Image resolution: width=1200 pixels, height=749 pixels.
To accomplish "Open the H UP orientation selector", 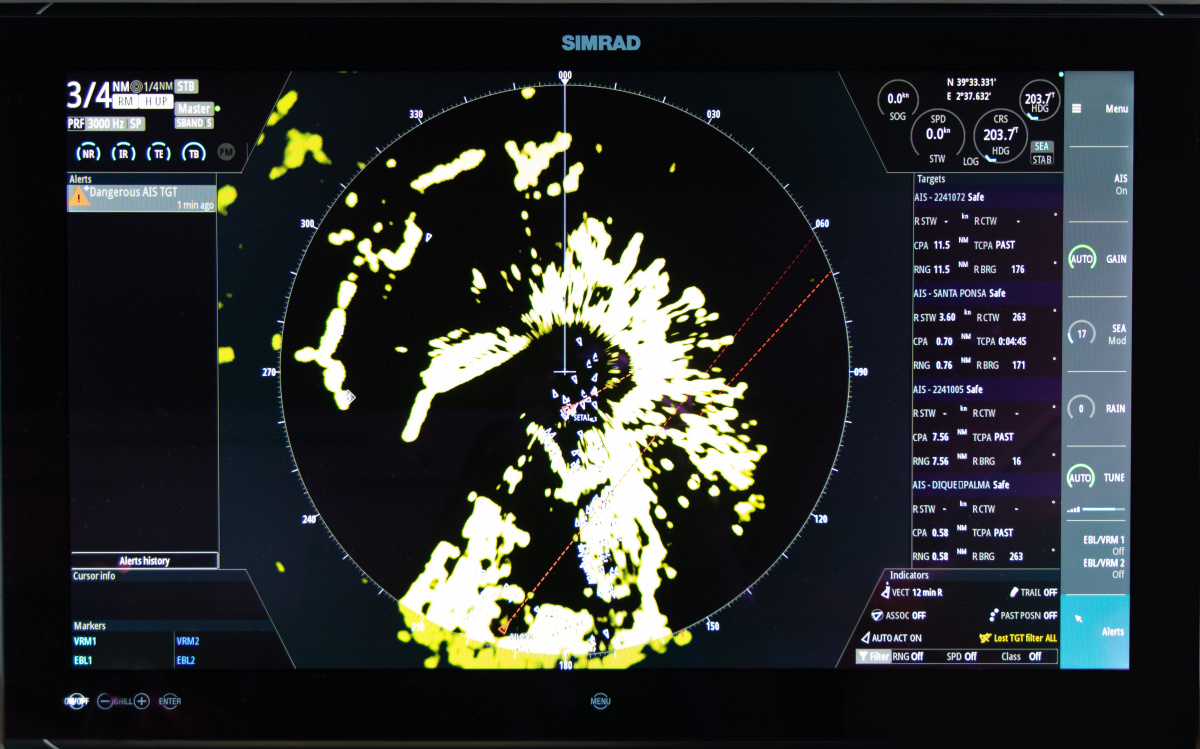I will (154, 102).
